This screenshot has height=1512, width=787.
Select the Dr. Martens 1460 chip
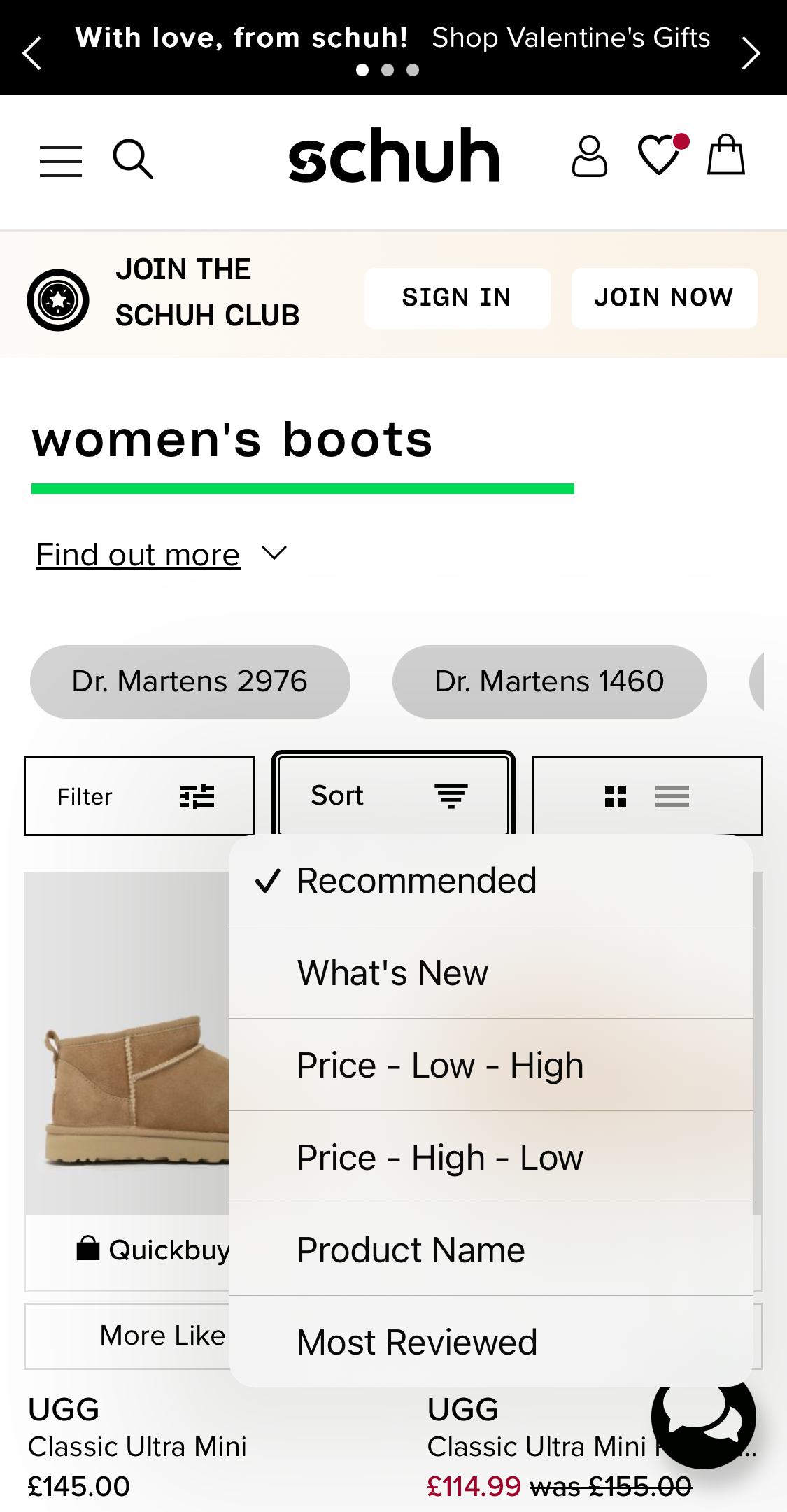pos(549,681)
